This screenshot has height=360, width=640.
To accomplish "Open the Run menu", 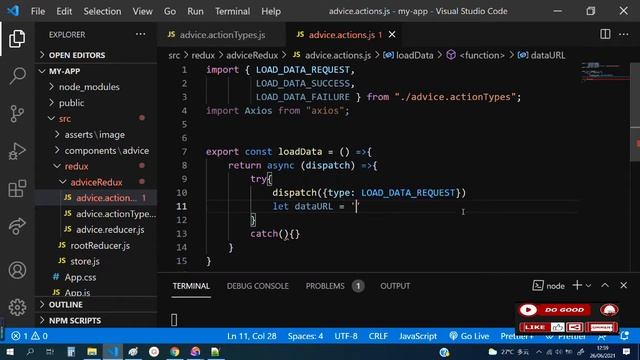I will pyautogui.click(x=195, y=11).
